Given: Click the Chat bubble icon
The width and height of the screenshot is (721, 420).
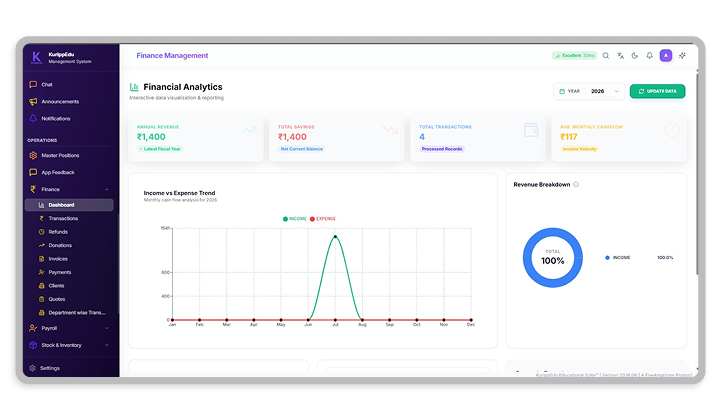Looking at the screenshot, I should pyautogui.click(x=33, y=85).
